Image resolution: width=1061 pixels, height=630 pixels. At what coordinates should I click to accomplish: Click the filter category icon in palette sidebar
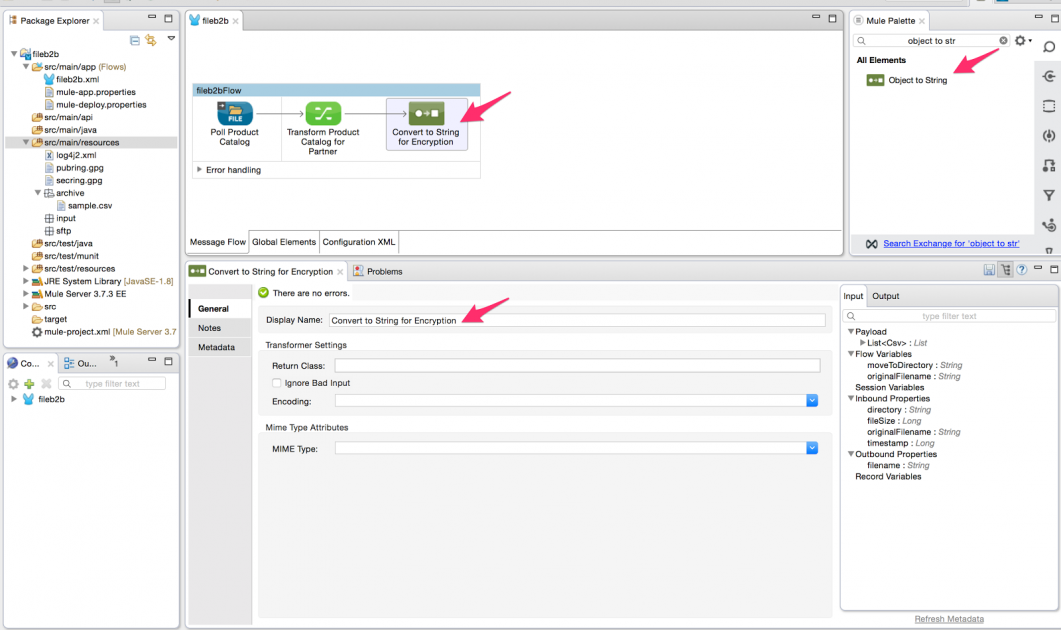point(1048,195)
